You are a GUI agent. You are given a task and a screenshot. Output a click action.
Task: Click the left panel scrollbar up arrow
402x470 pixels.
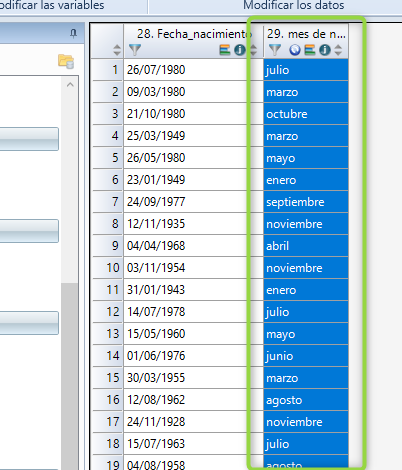point(70,85)
